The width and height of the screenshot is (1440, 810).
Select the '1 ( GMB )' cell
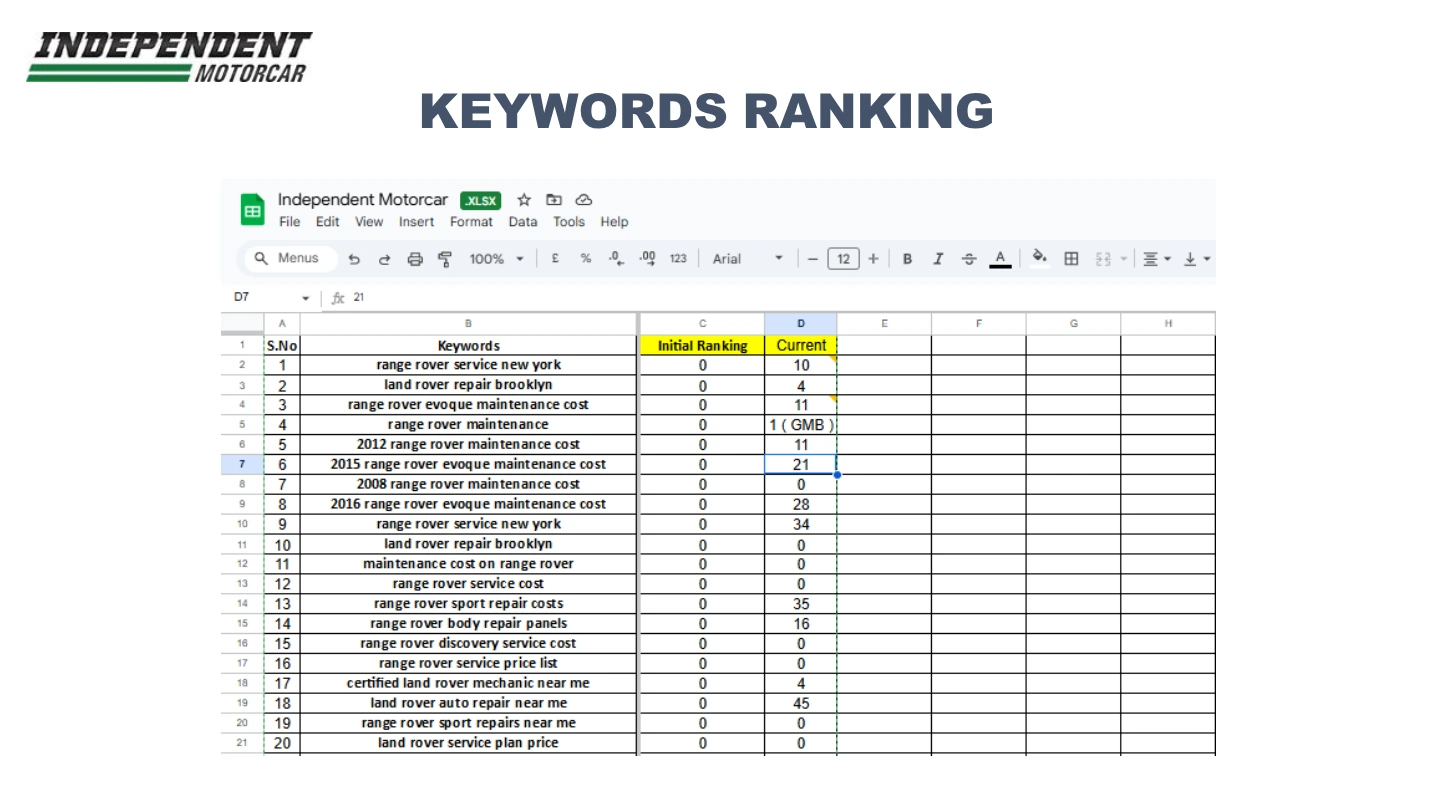pos(801,425)
